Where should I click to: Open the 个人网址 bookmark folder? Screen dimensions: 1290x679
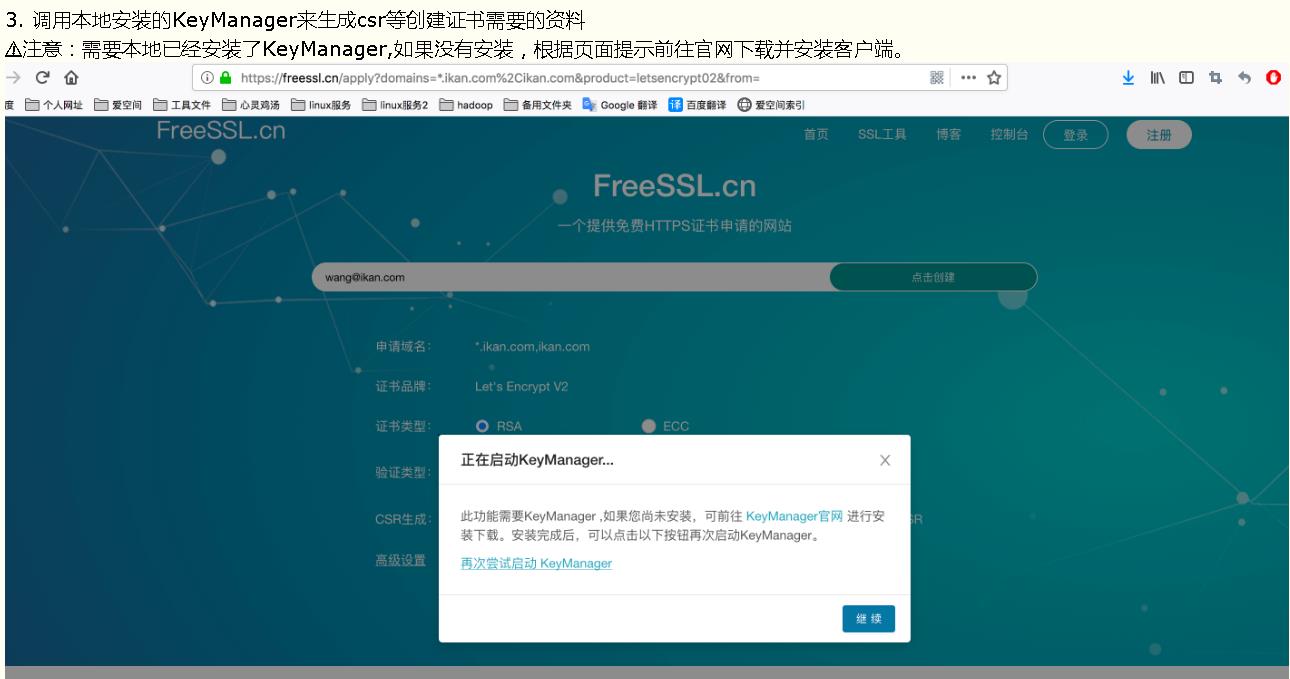tap(54, 105)
